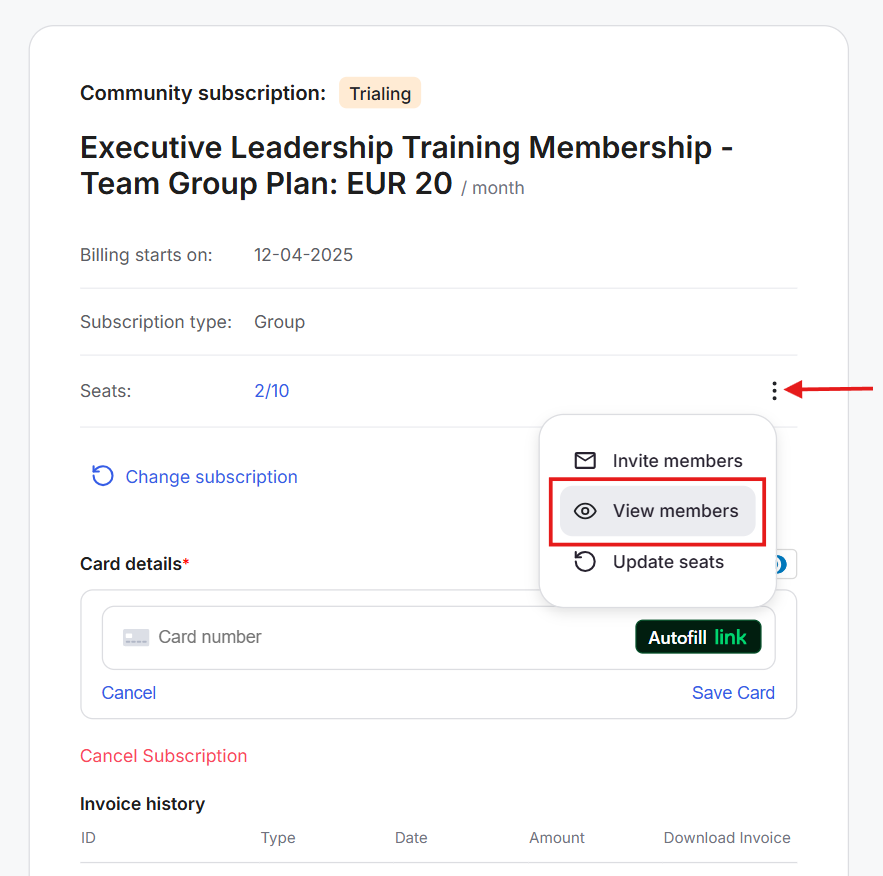Click Cancel under the card field

129,693
